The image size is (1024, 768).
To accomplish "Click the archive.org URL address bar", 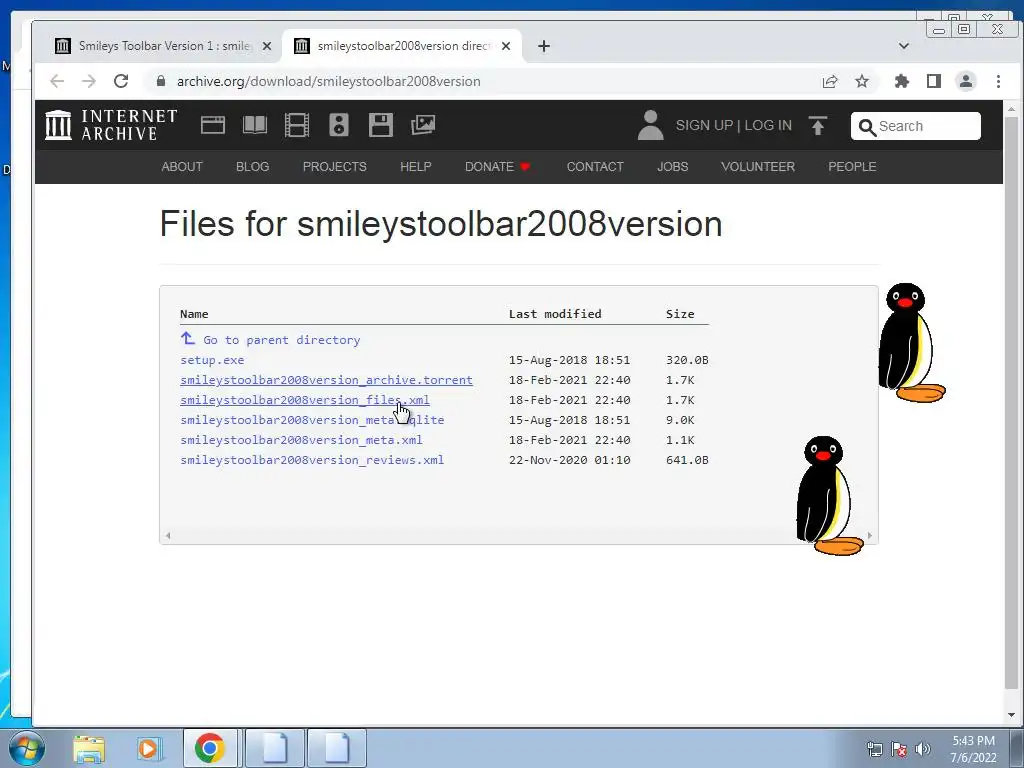I will pyautogui.click(x=483, y=81).
